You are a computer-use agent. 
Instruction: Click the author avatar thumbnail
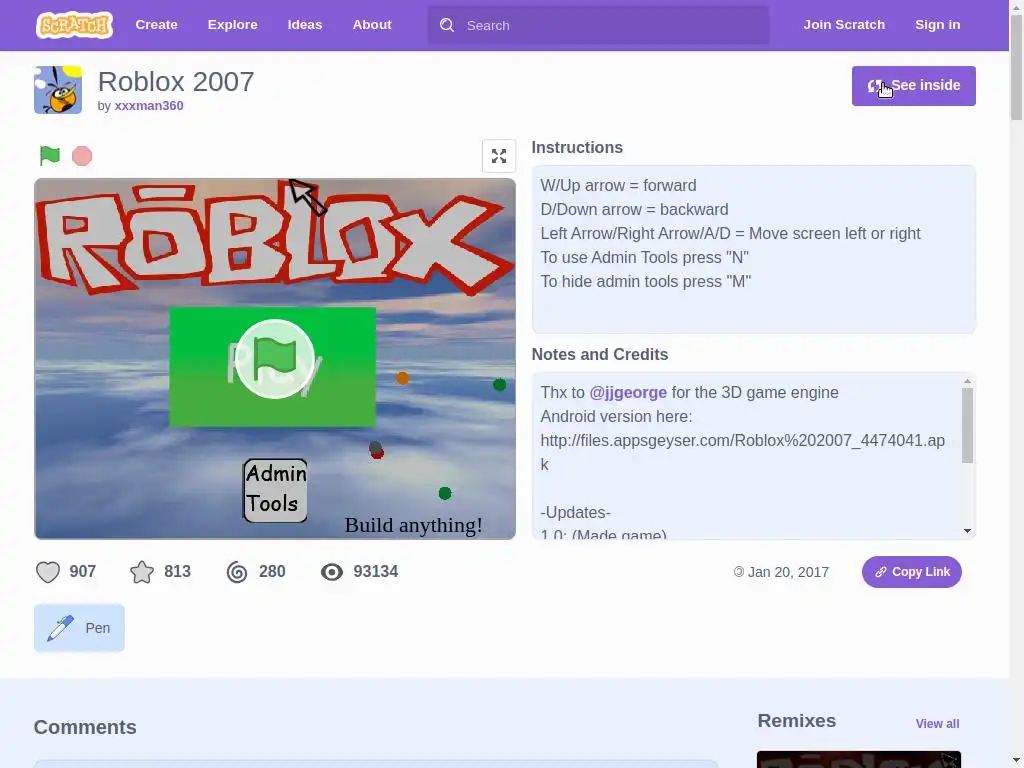(x=58, y=90)
